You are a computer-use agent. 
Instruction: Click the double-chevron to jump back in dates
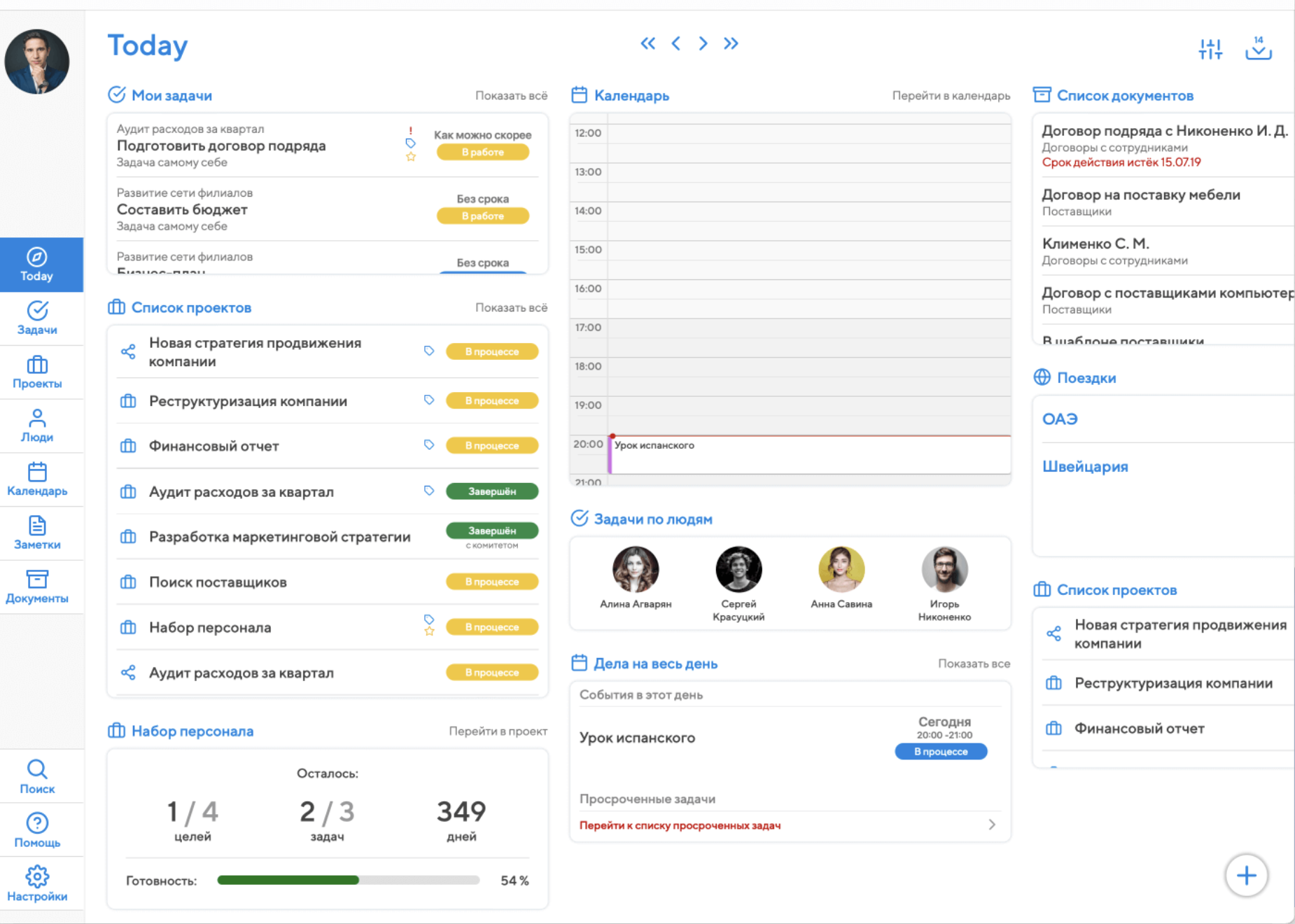[647, 43]
